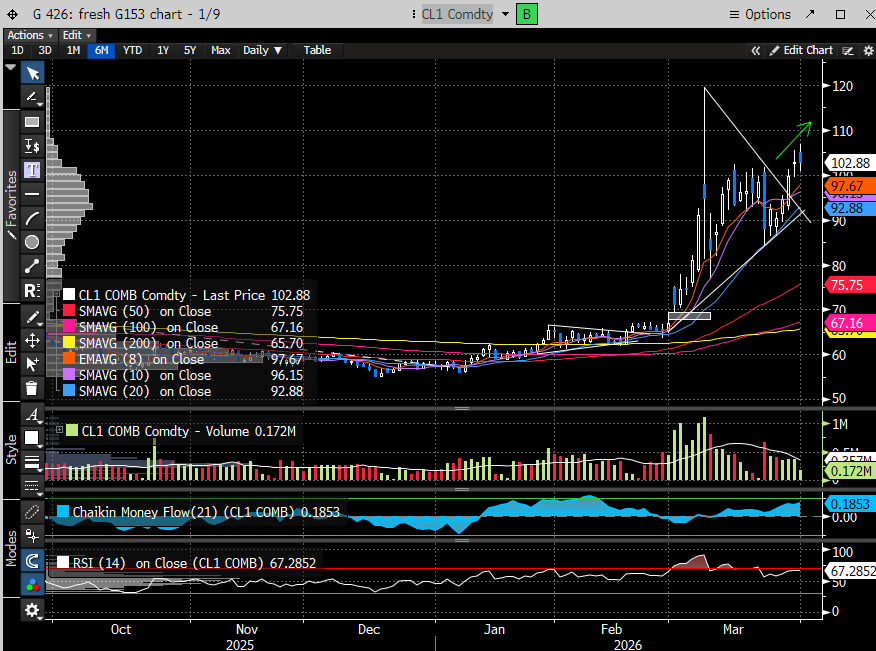This screenshot has height=651, width=876.
Task: Open the font style A tool
Action: point(32,414)
